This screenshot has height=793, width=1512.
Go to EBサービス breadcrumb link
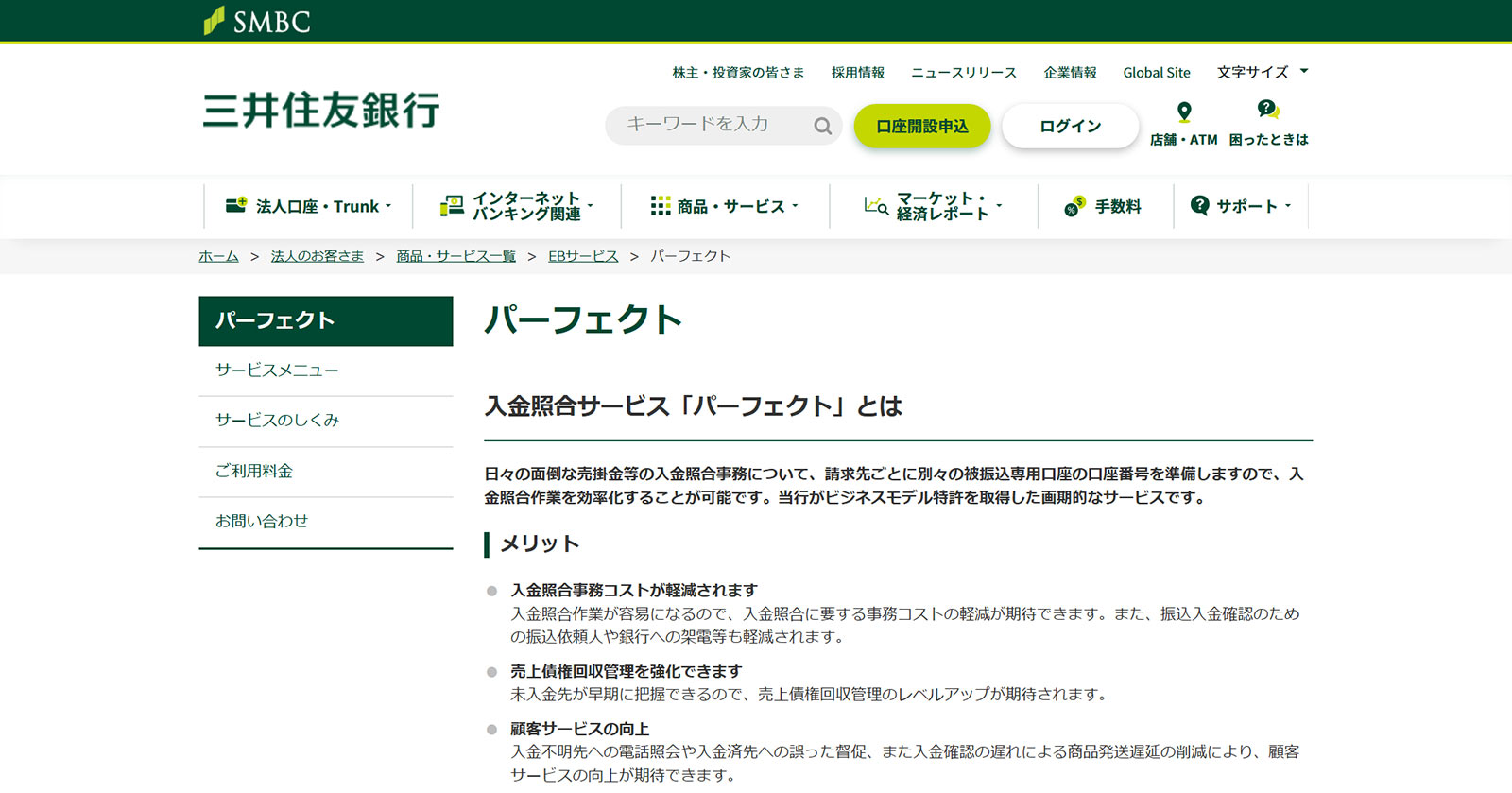583,256
